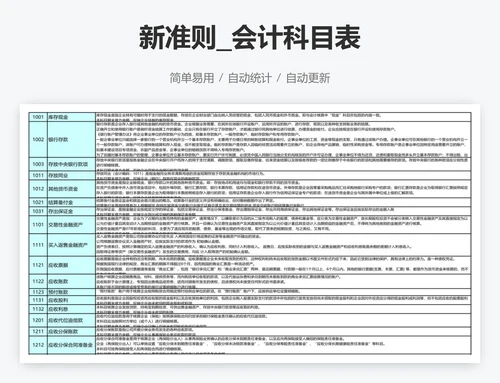Click the description cell of row 1002
This screenshot has height=383, width=500.
(x=283, y=139)
